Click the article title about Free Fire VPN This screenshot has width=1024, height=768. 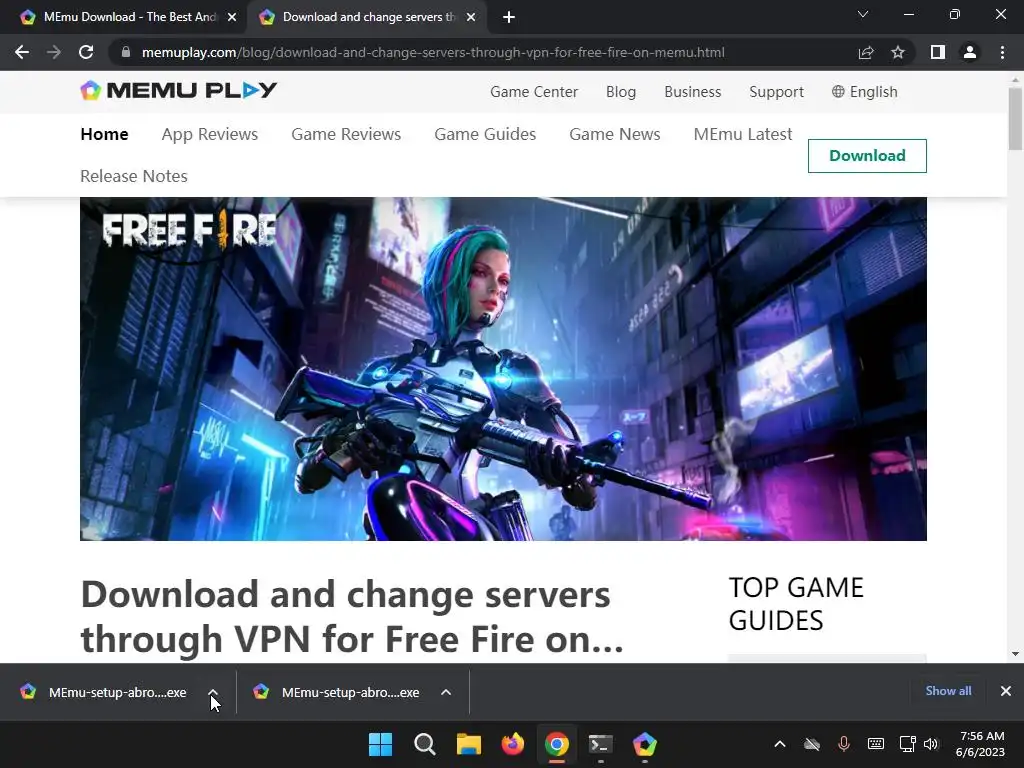tap(352, 616)
